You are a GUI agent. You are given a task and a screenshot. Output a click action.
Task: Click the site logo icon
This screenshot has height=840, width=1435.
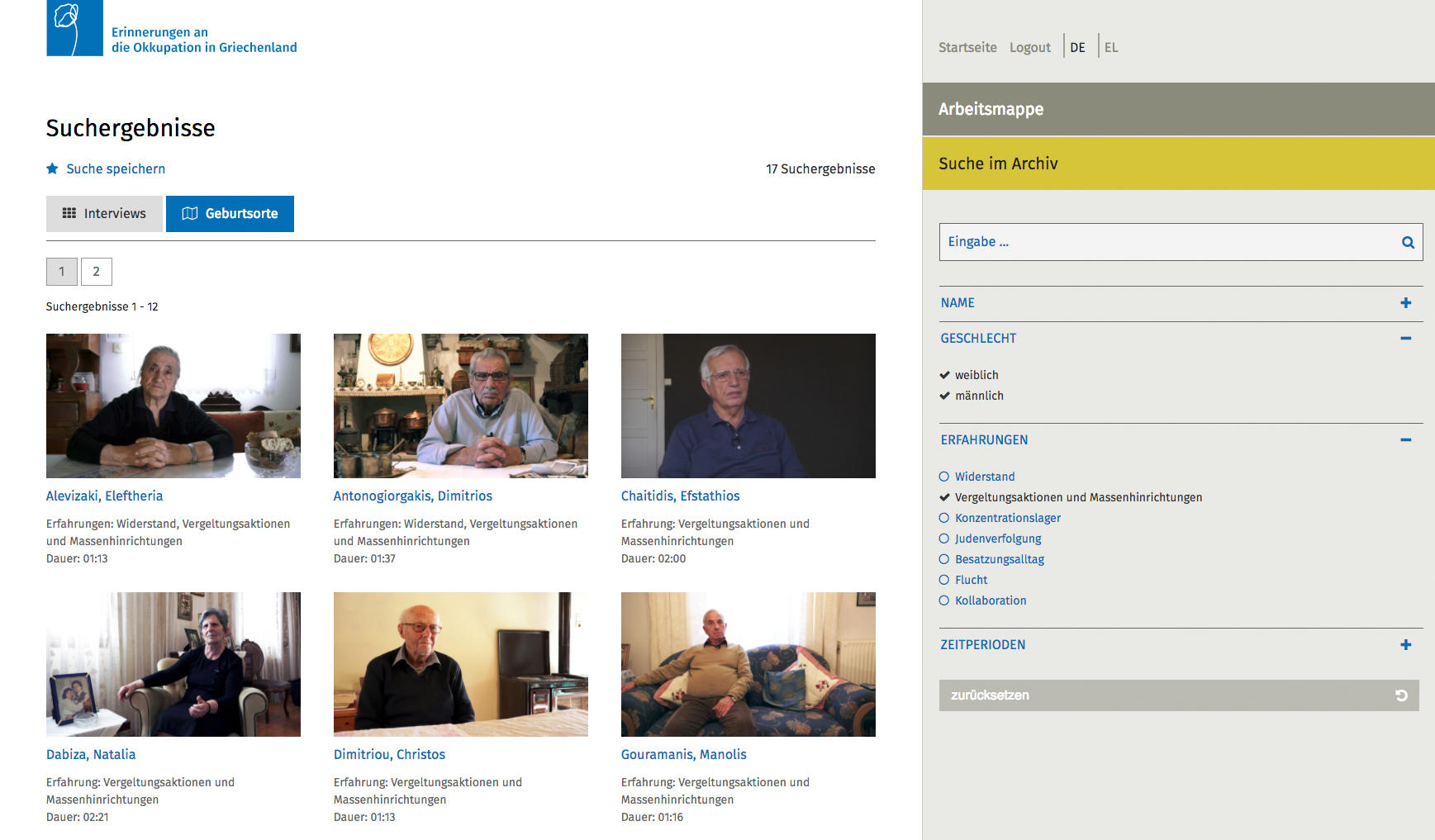(x=74, y=28)
